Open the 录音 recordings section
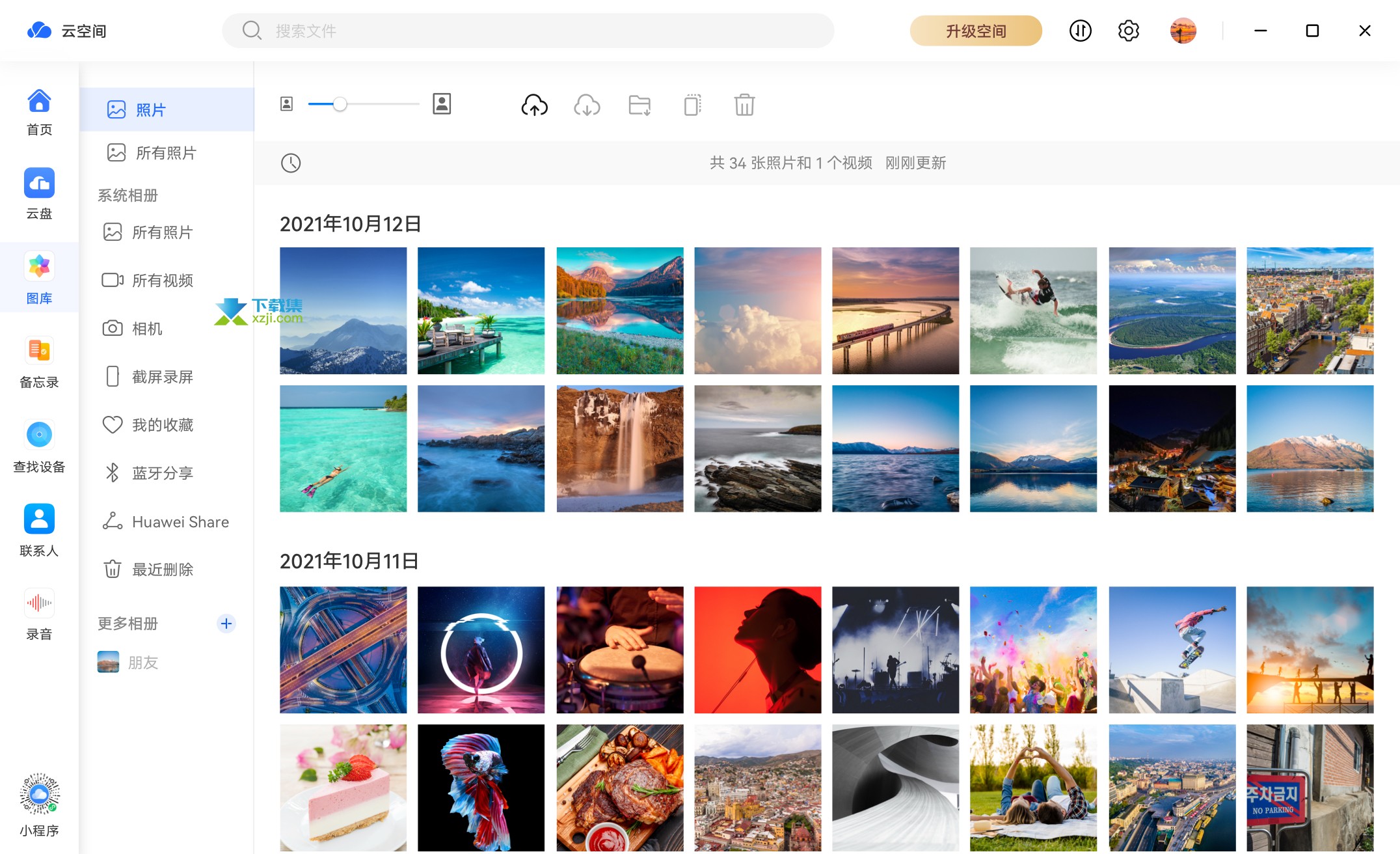 [x=39, y=614]
